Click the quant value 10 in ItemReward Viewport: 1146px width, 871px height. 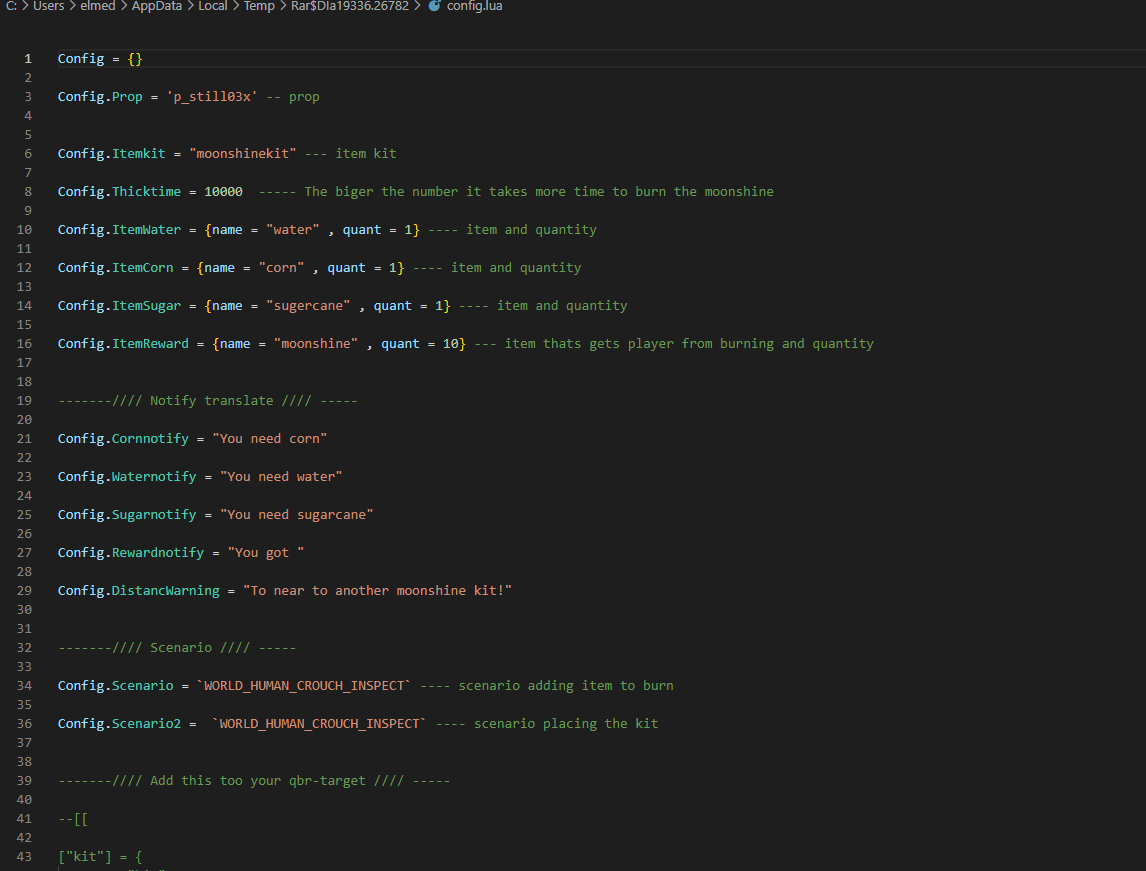coord(450,343)
